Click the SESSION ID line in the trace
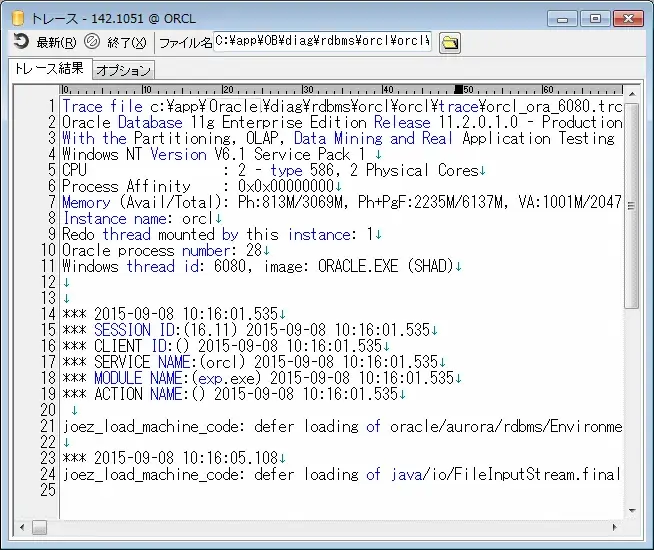Viewport: 654px width, 550px height. pyautogui.click(x=250, y=330)
